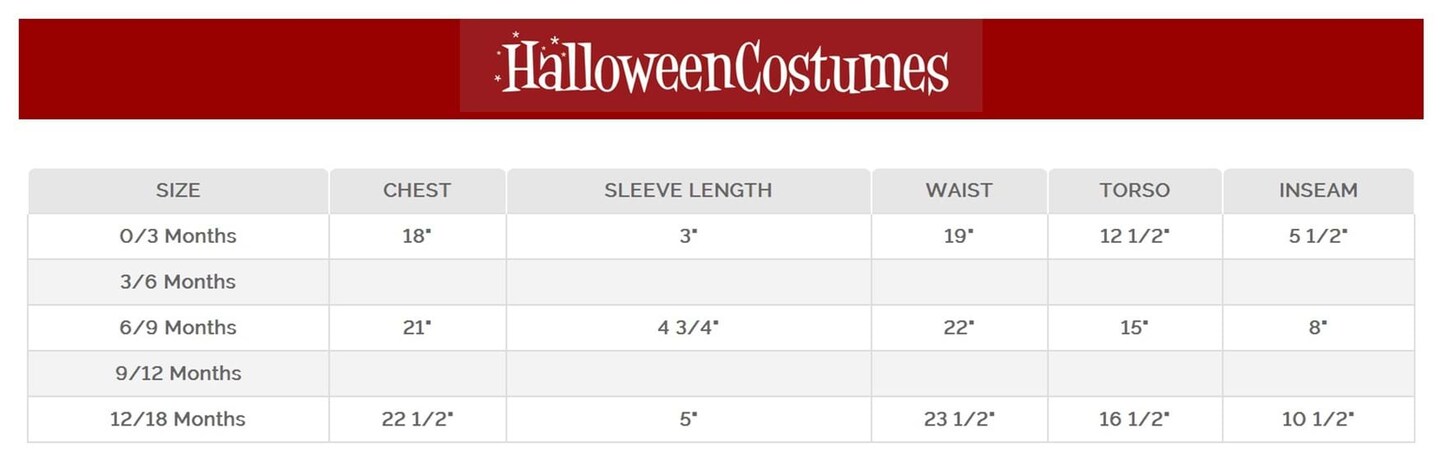Viewport: 1440px width, 470px height.
Task: Select the 23 1/2" waist cell
Action: [x=959, y=419]
